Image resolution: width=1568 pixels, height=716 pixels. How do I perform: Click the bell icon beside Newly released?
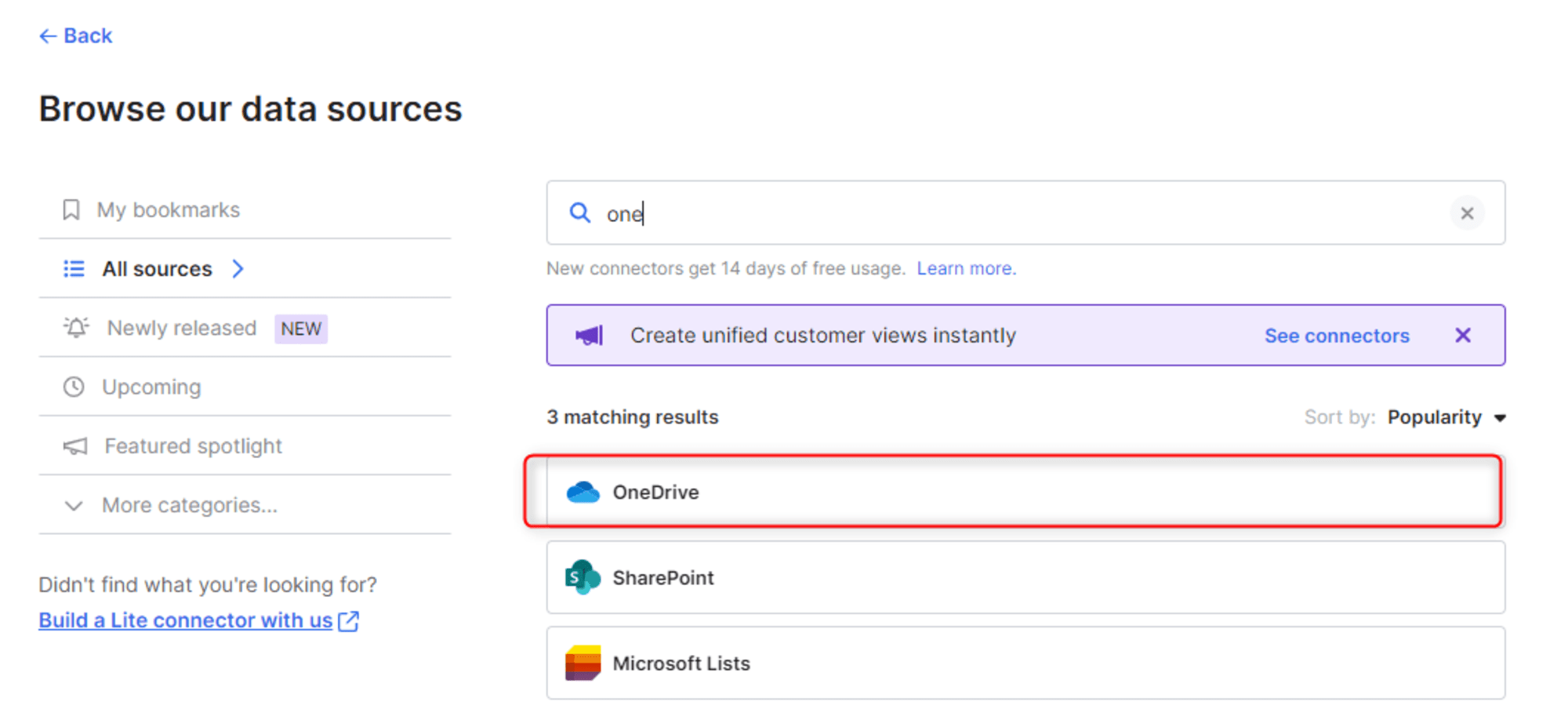(x=76, y=327)
